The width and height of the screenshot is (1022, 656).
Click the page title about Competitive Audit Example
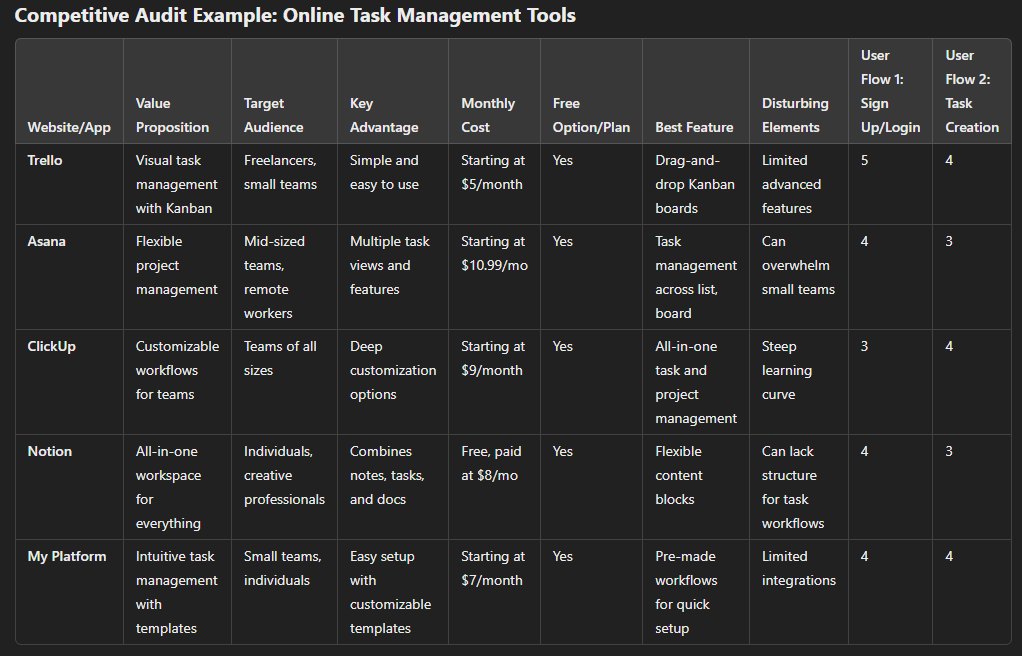(295, 16)
